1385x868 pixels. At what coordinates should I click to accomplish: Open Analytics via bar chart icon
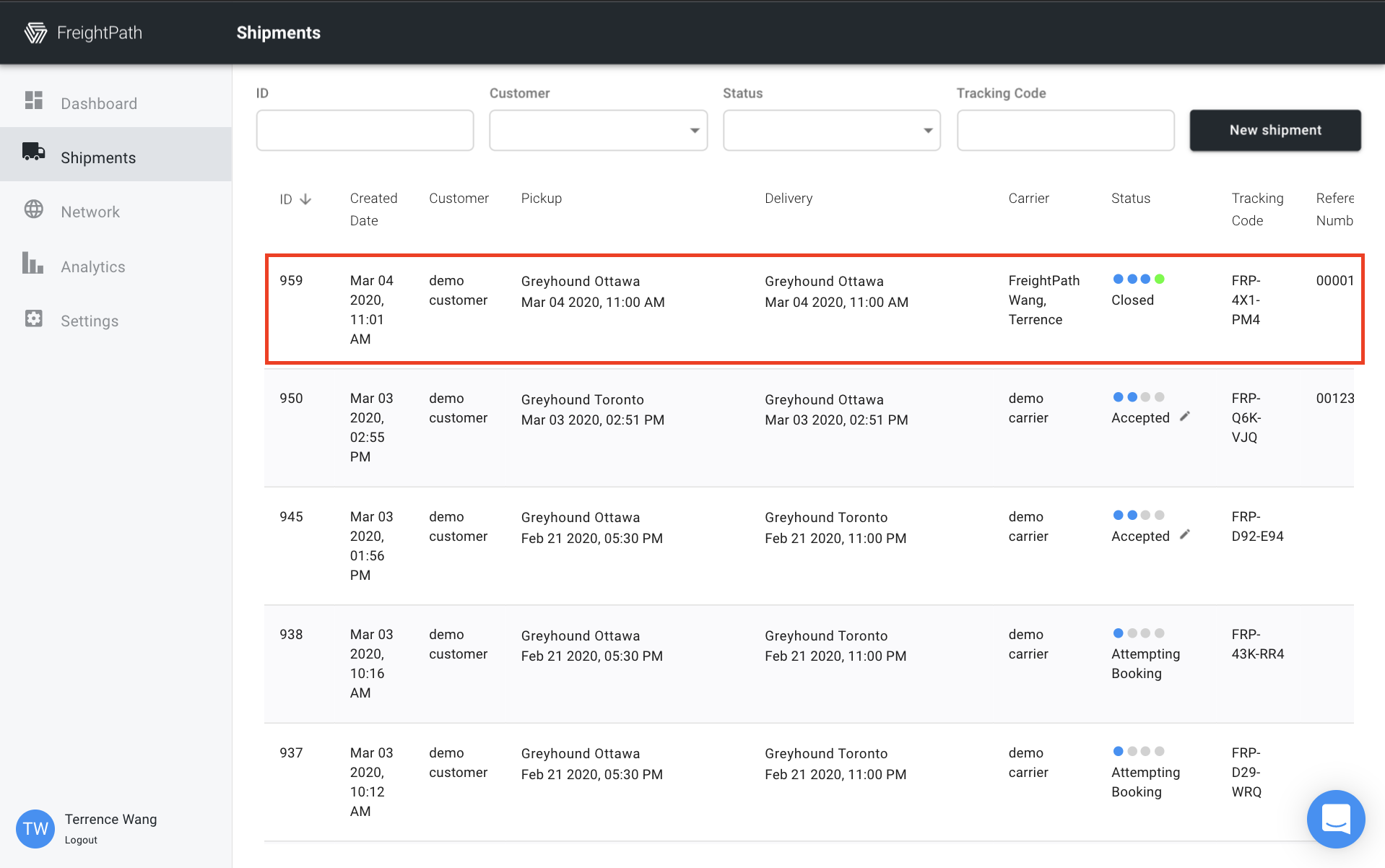tap(32, 264)
